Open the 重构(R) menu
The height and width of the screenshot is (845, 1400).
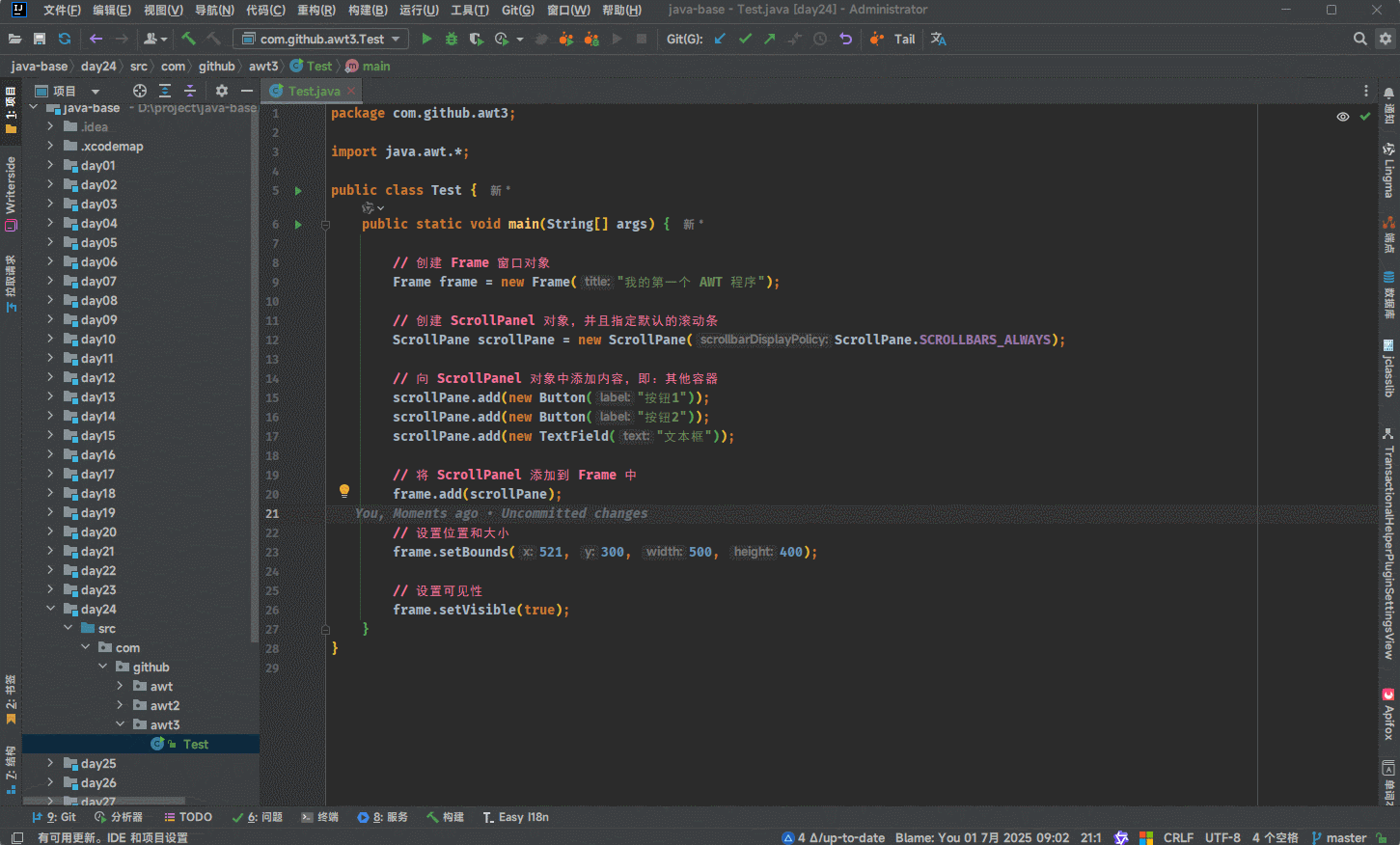[x=316, y=10]
